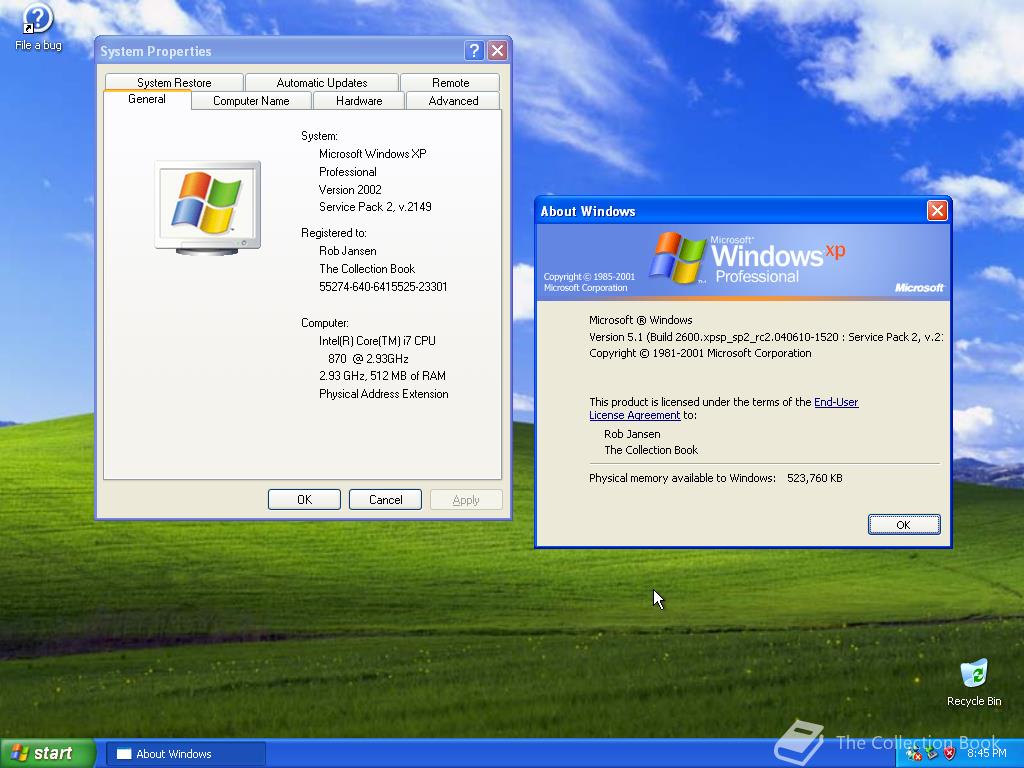Click the help question mark in System Properties

474,51
